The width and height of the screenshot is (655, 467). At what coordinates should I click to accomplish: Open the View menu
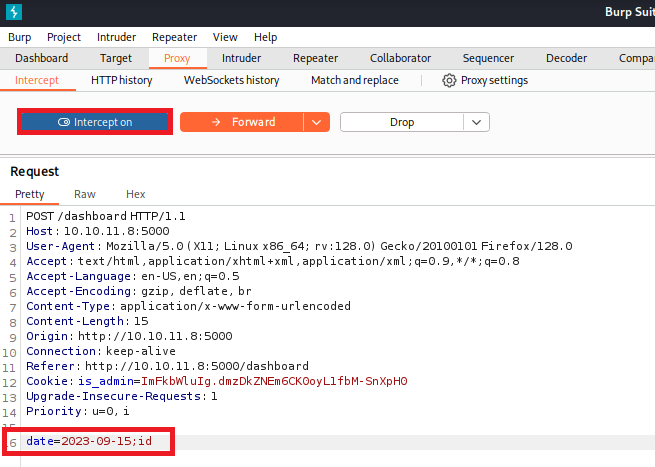(225, 37)
